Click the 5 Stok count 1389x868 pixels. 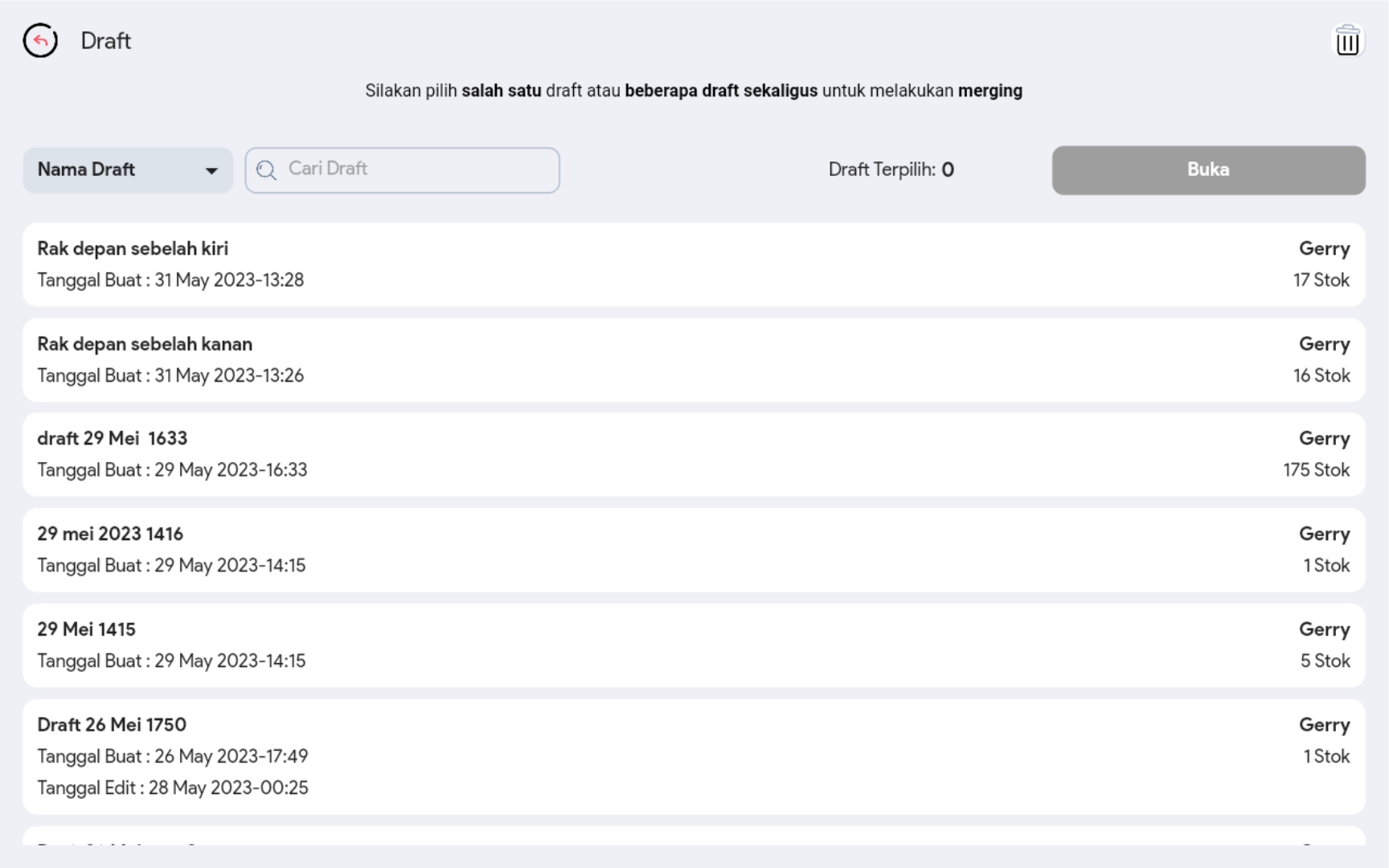coord(1325,661)
